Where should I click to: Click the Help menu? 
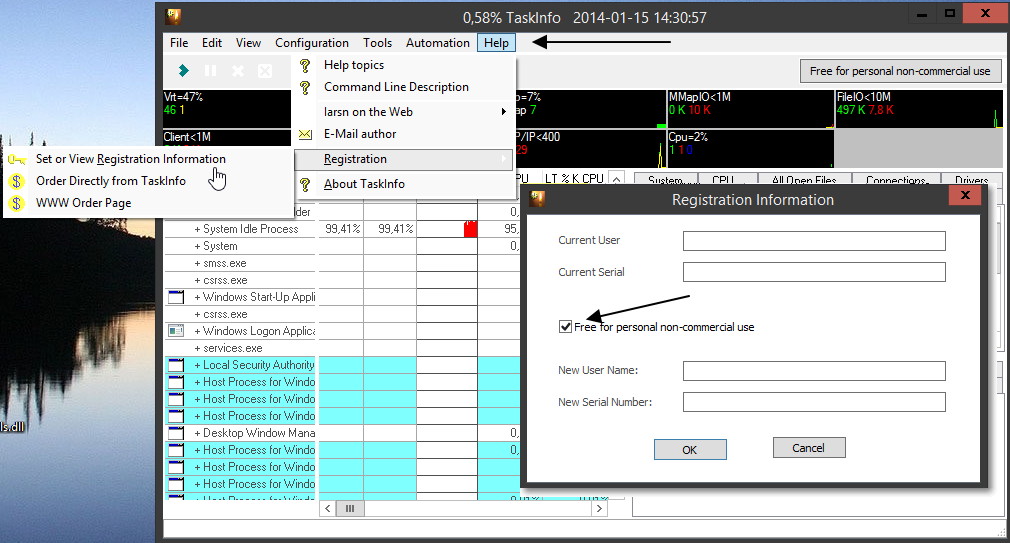click(496, 43)
